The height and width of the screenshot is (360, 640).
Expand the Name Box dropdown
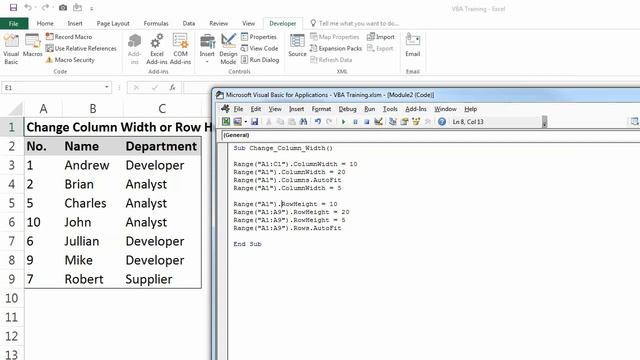[107, 87]
